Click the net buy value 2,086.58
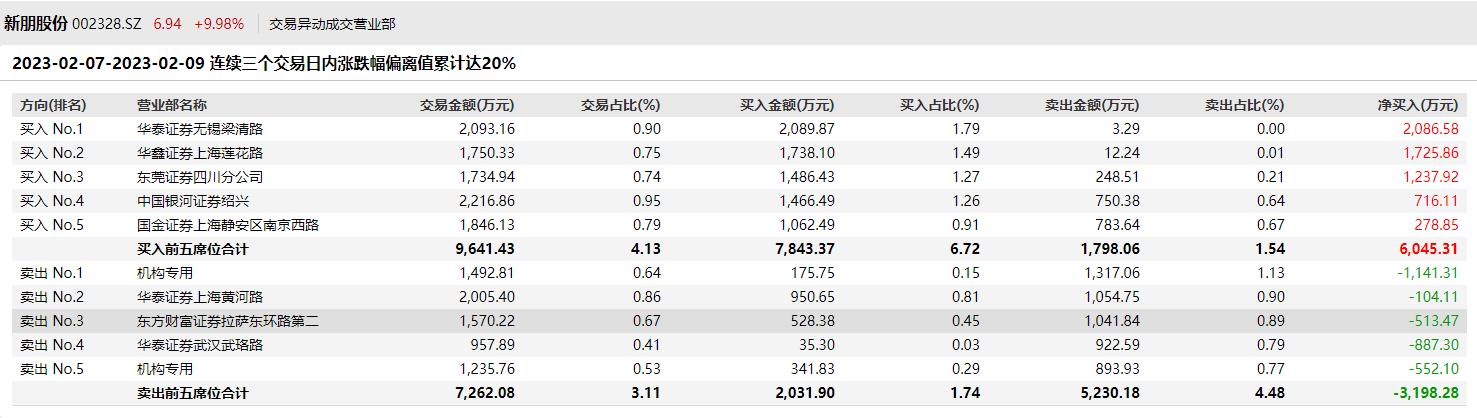This screenshot has width=1477, height=418. (1431, 129)
